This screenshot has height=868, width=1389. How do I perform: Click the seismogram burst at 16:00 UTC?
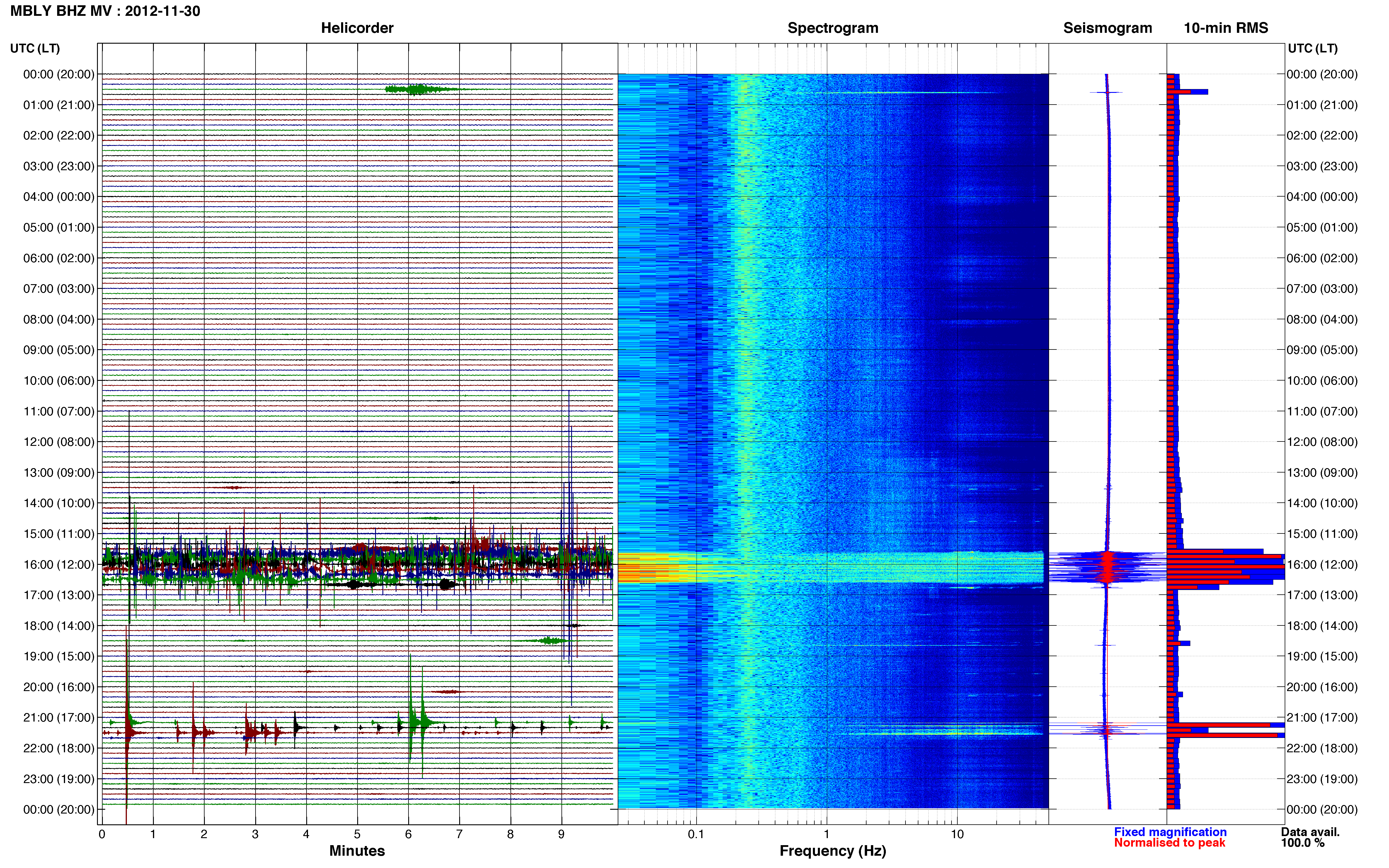coord(1108,567)
